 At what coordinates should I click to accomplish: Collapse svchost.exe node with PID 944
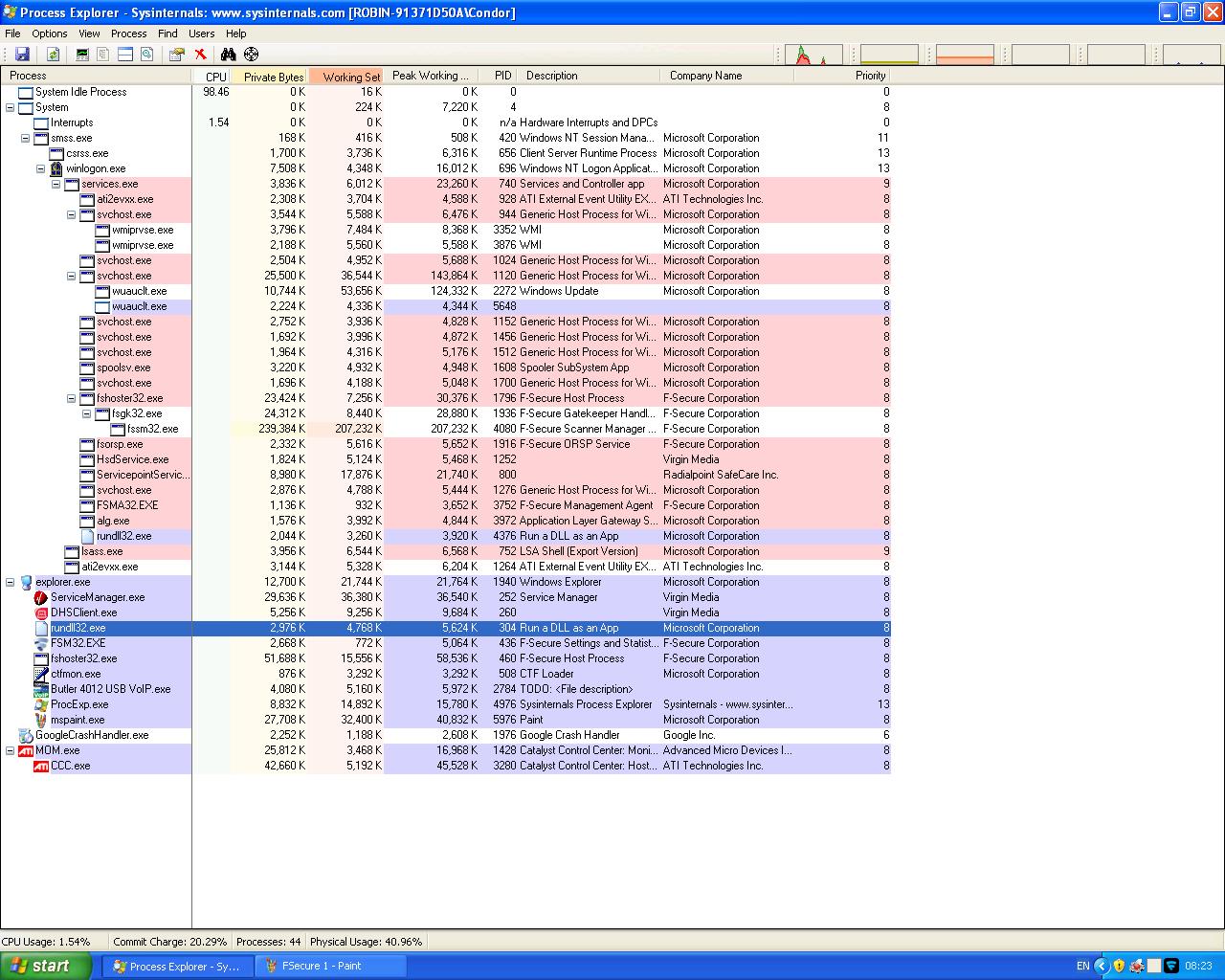(x=72, y=214)
